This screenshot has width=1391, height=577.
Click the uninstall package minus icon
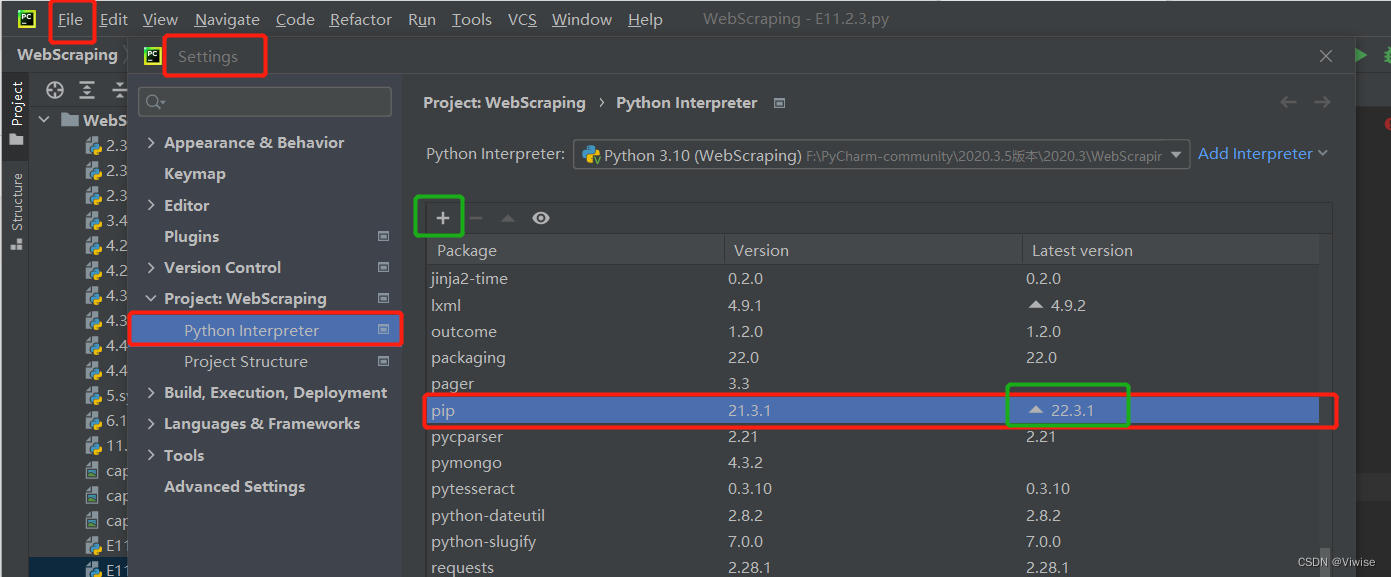tap(476, 218)
